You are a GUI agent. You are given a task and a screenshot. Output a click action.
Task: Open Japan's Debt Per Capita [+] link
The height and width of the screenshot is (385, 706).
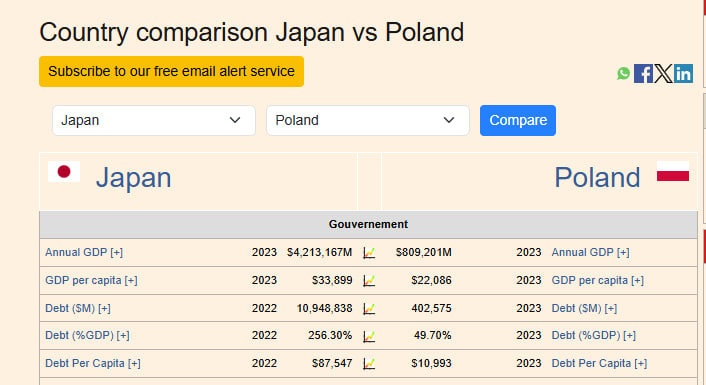[93, 363]
